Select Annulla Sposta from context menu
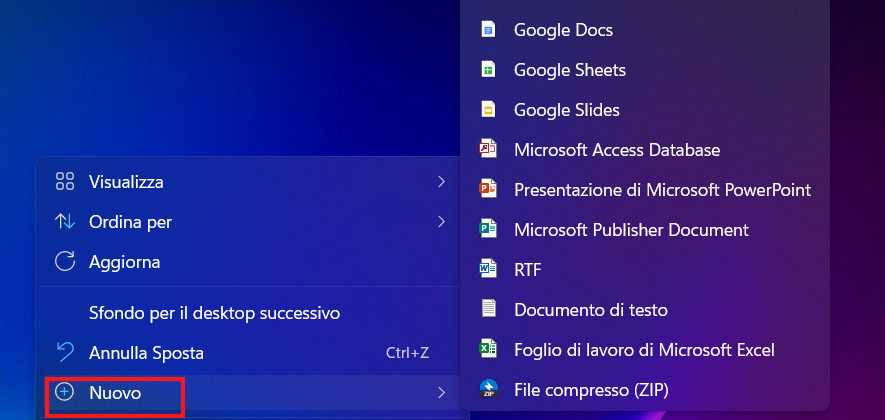This screenshot has width=885, height=420. pyautogui.click(x=146, y=353)
